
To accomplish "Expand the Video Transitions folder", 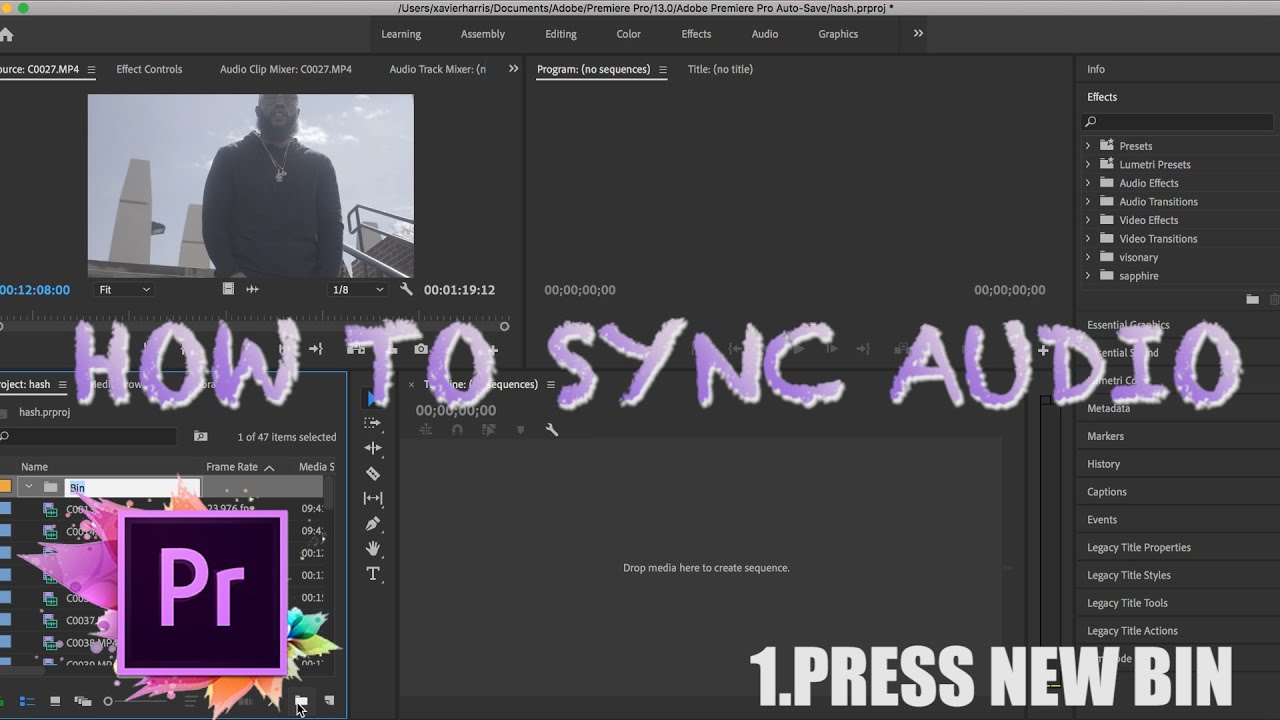I will (x=1088, y=238).
